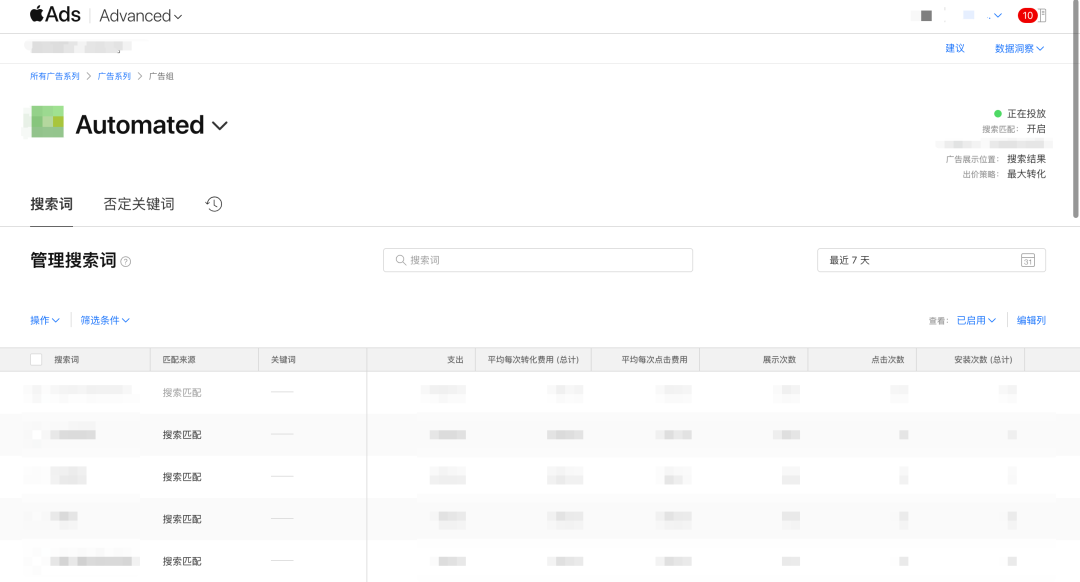Open the 最近 7 天 date range picker

click(x=931, y=260)
